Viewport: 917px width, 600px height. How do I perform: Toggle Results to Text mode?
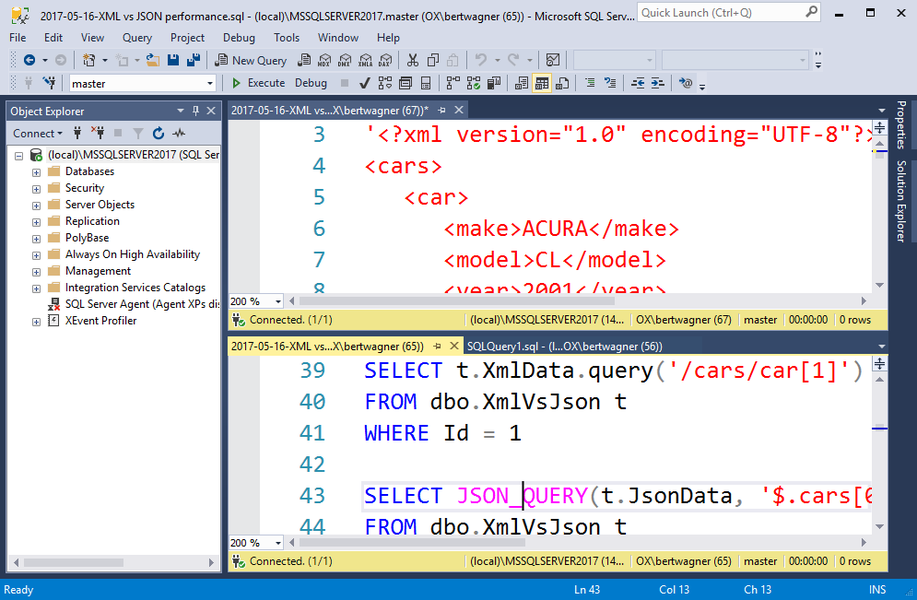coord(523,83)
